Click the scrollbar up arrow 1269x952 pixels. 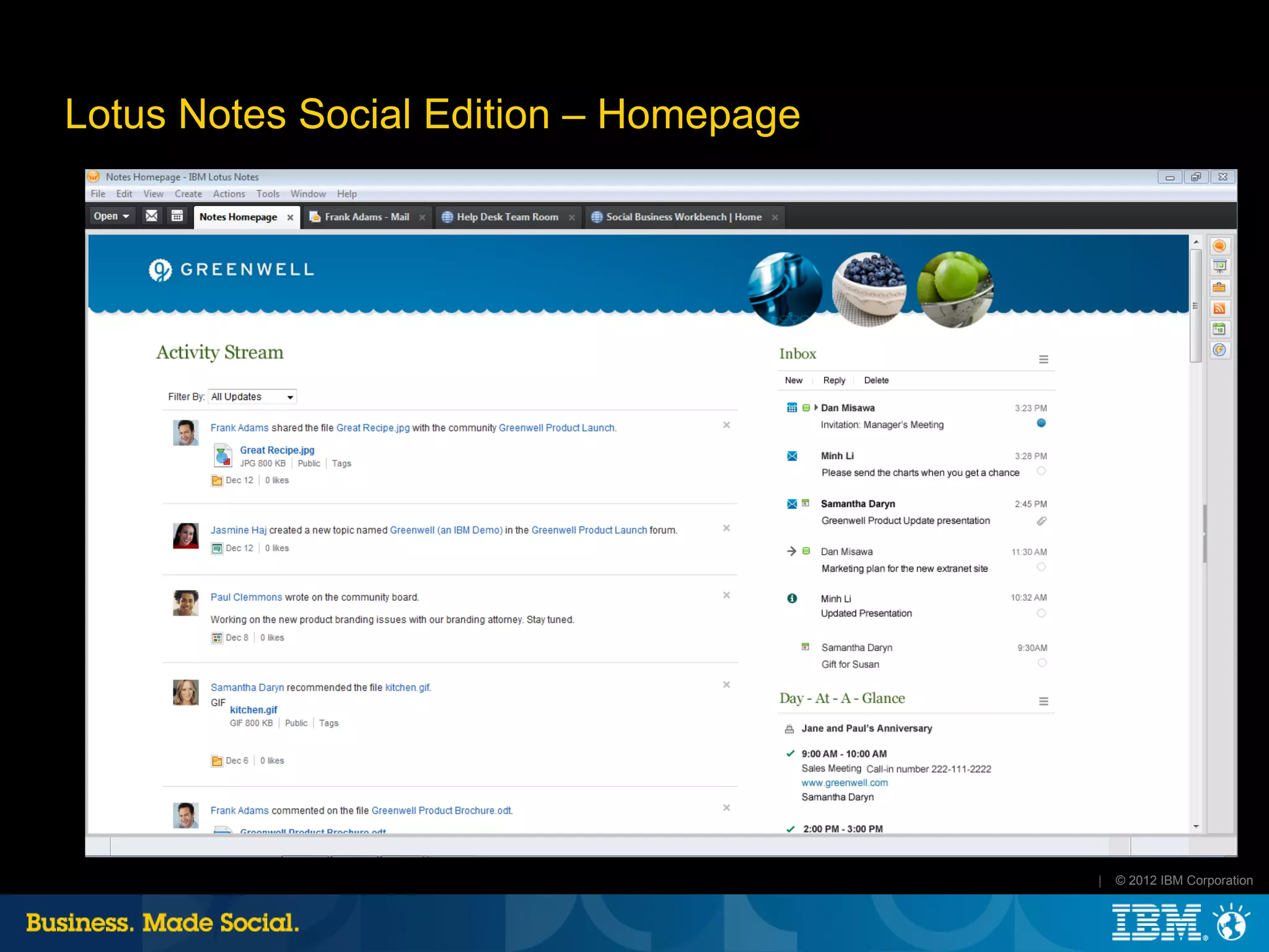pos(1196,242)
